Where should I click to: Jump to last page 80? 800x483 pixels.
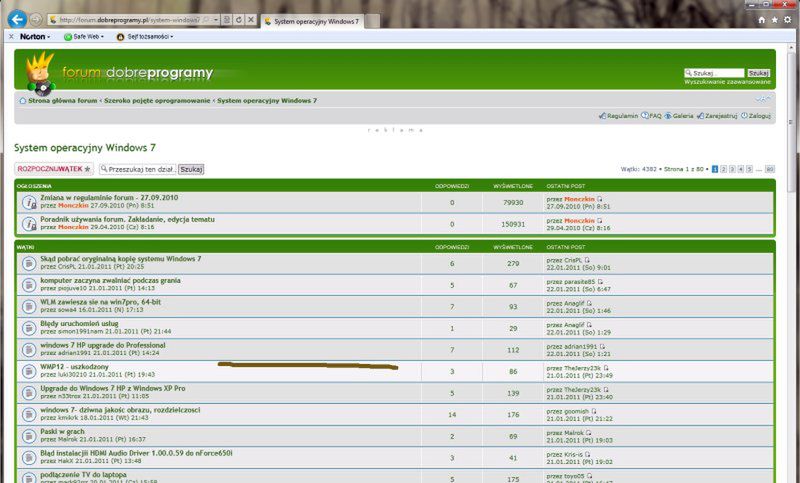(770, 169)
